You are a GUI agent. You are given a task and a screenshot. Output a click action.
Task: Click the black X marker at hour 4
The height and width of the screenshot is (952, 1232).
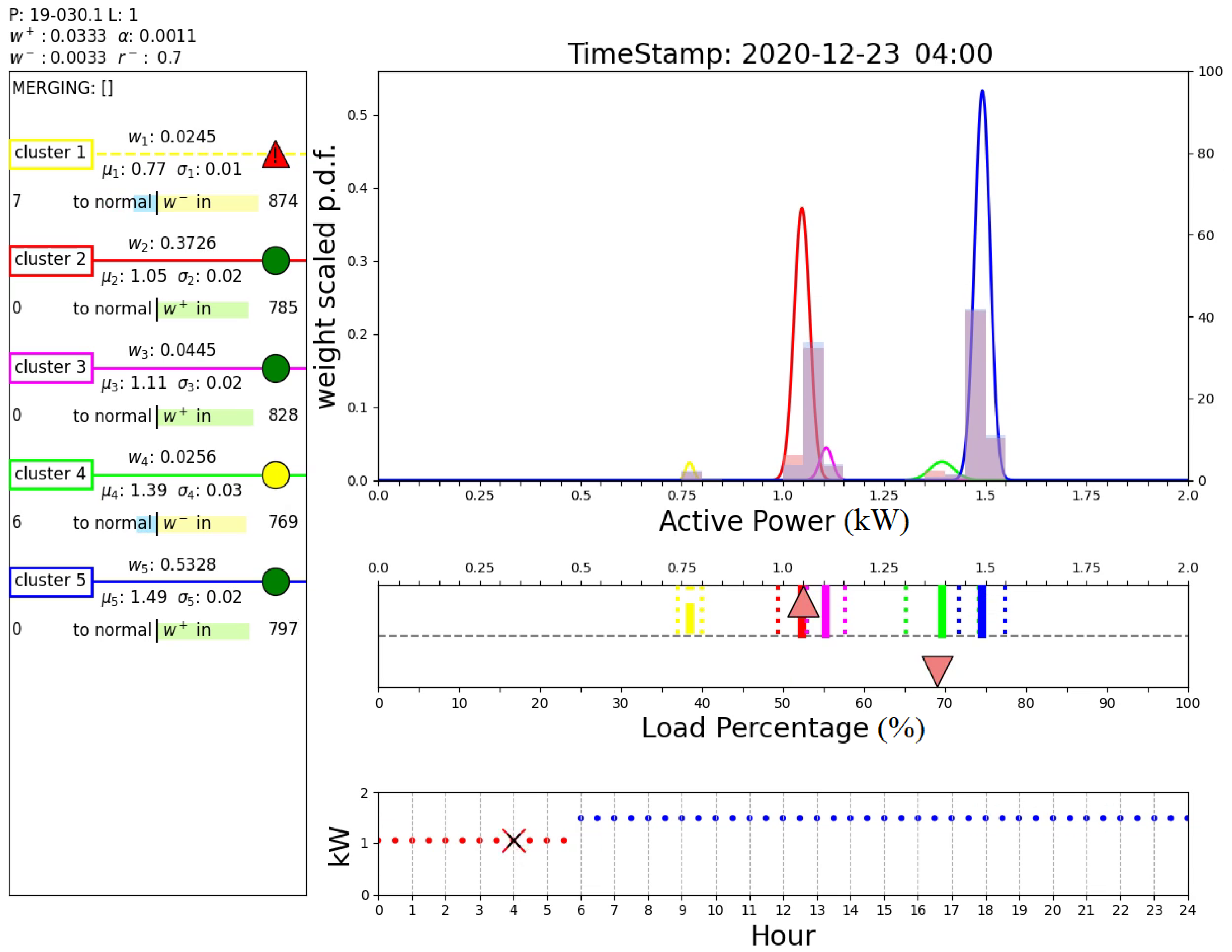click(x=513, y=840)
